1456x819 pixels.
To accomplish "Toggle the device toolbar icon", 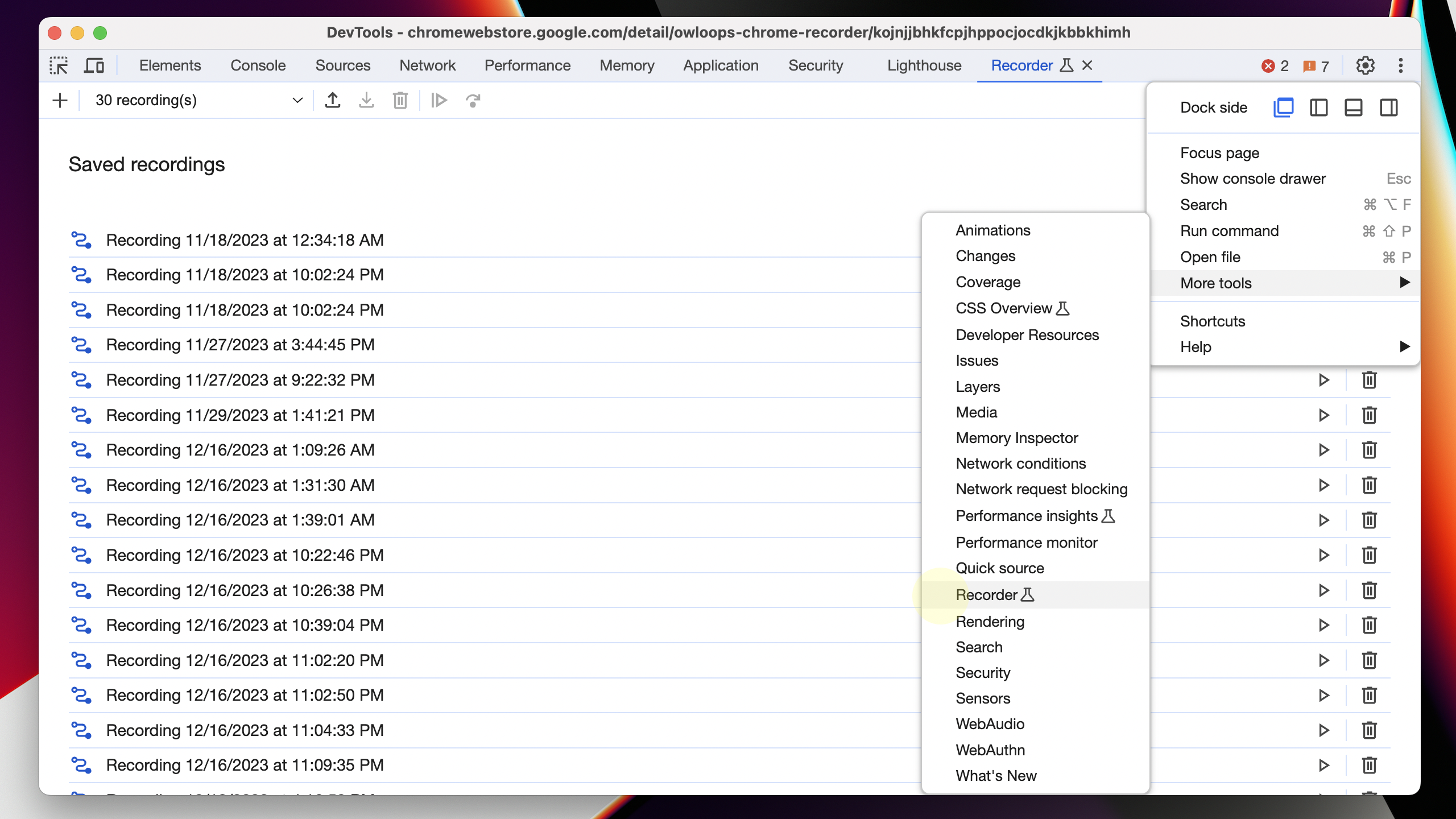I will point(94,65).
